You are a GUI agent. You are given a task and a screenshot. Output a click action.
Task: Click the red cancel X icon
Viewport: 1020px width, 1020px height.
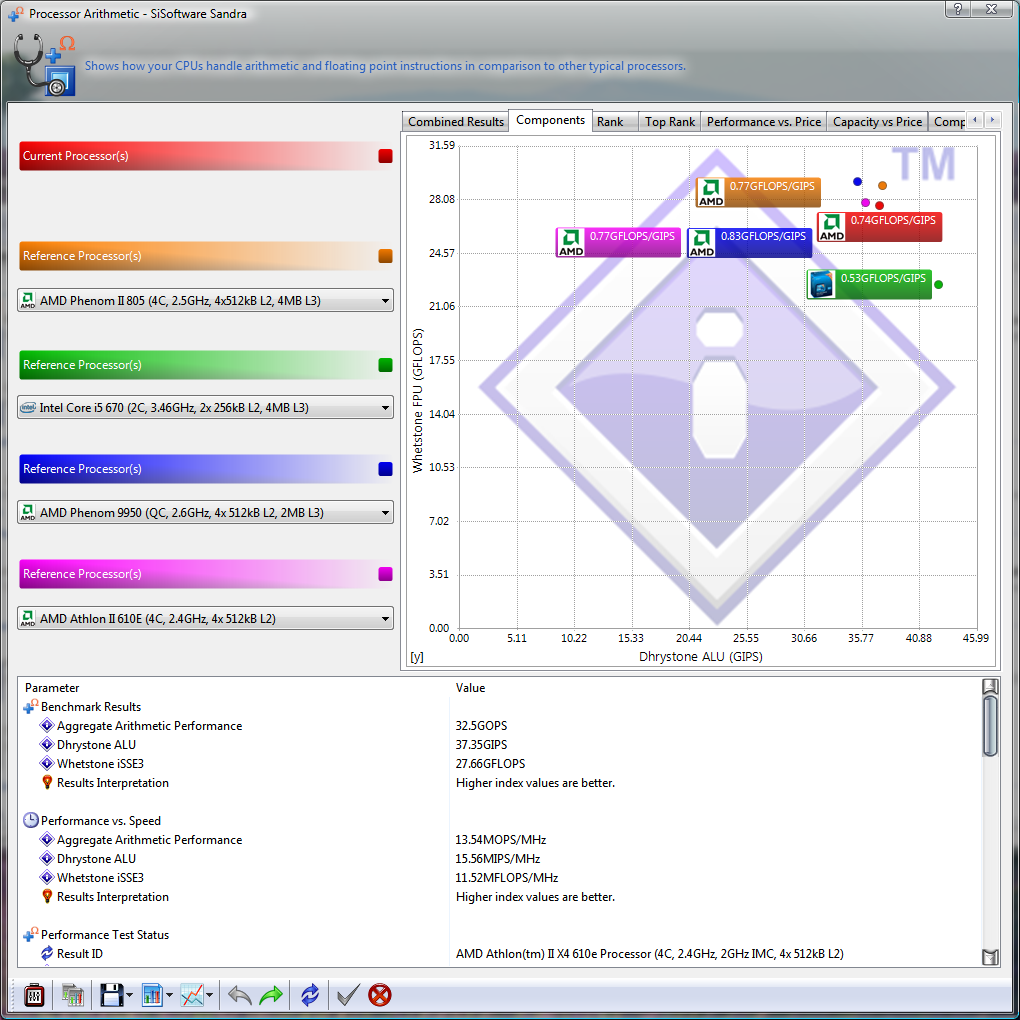380,995
